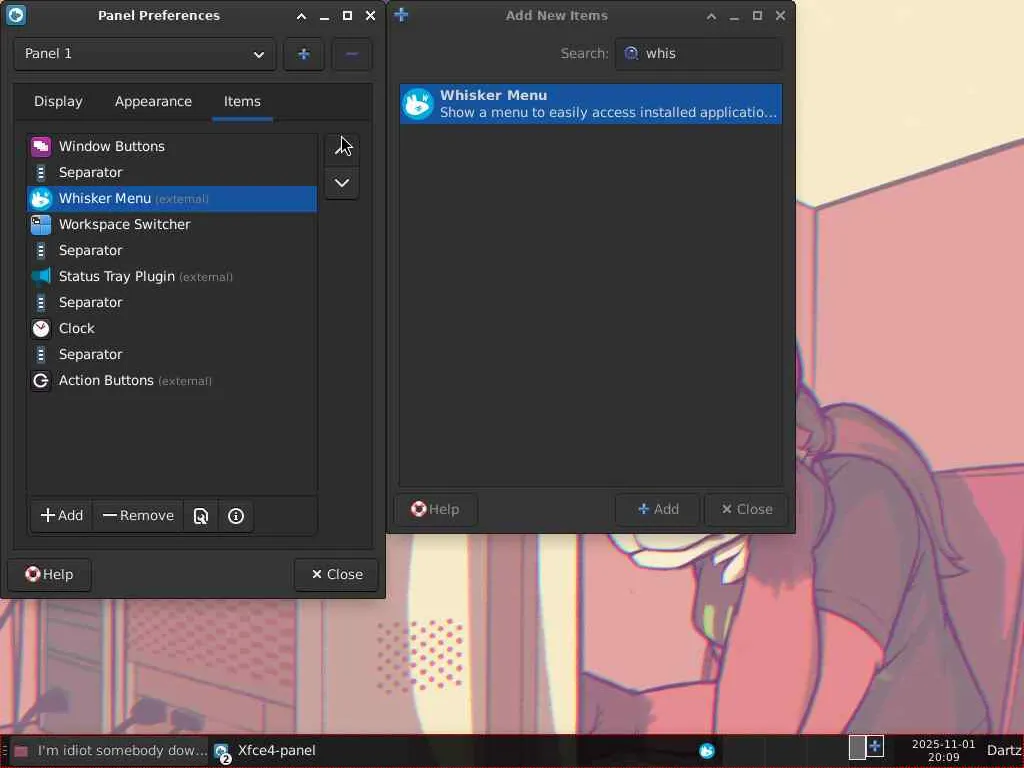Select Whisker Menu item in Items list

tap(172, 199)
